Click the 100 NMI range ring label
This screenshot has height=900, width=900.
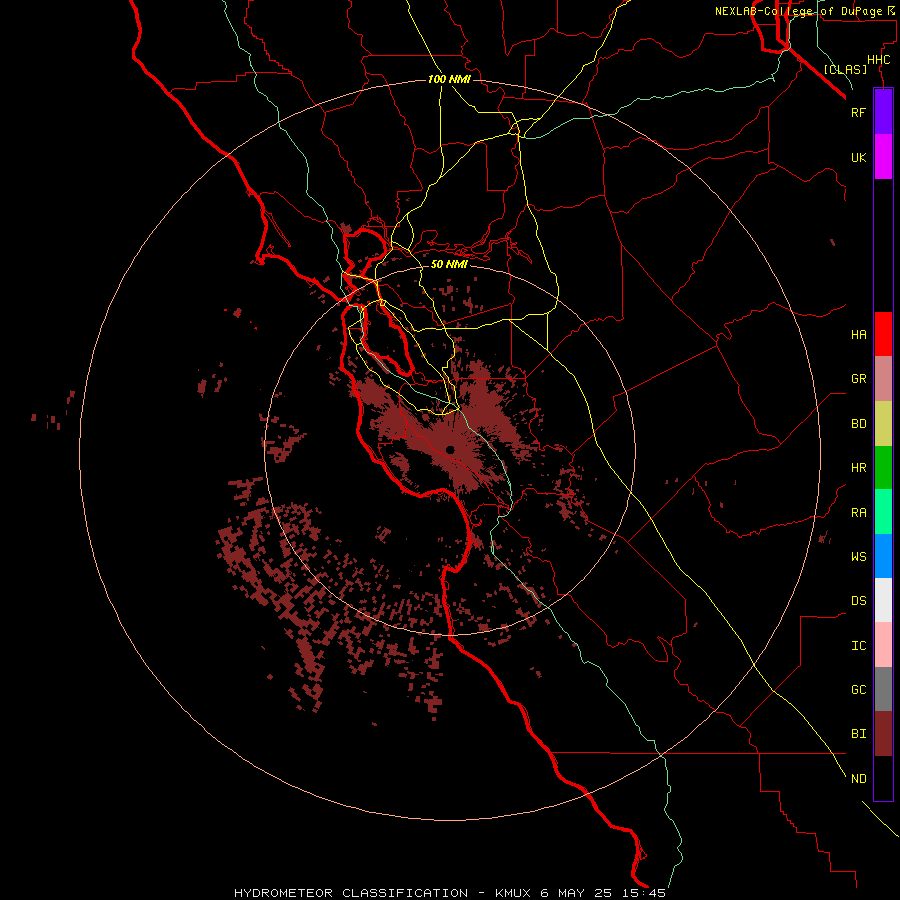449,79
